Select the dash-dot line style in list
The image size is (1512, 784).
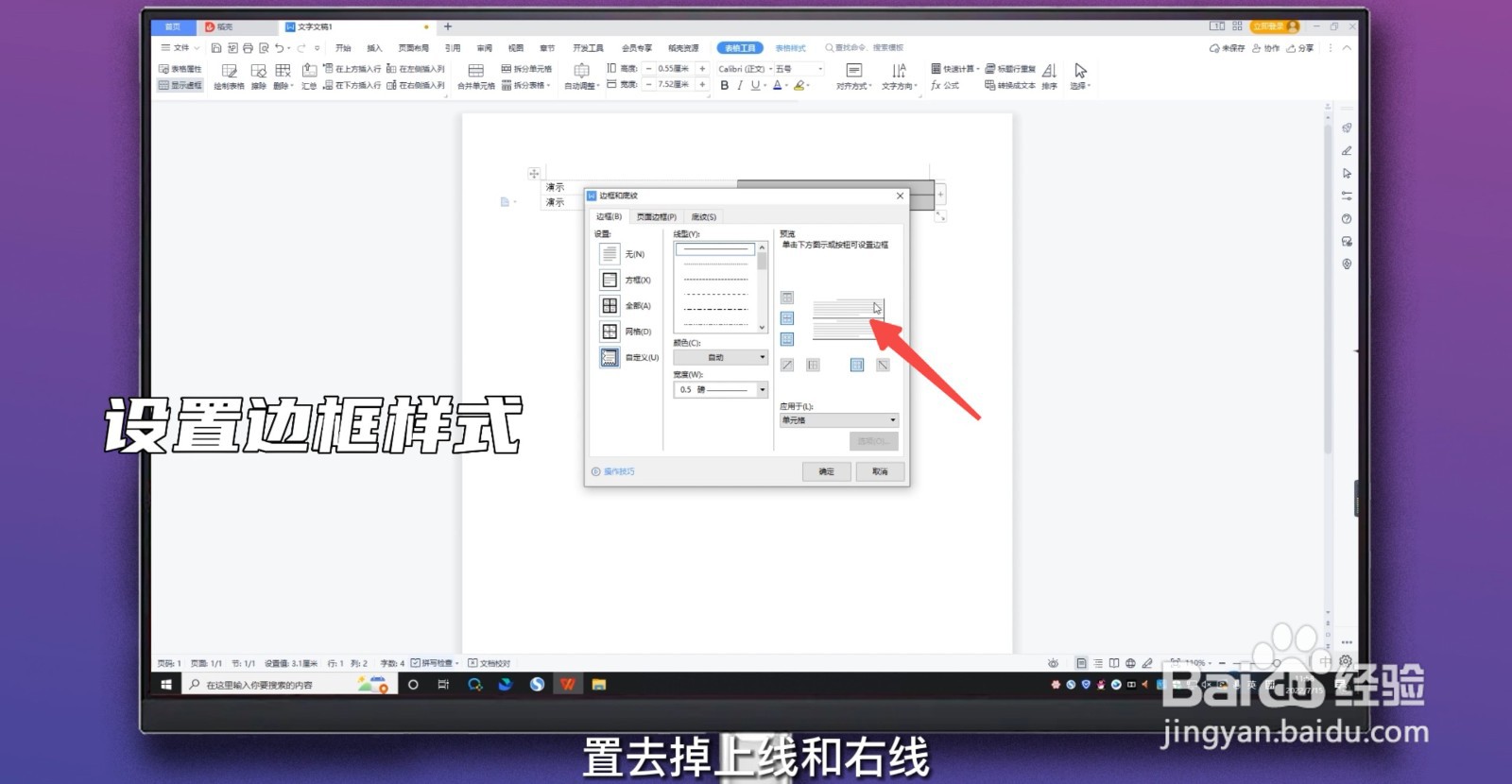715,309
